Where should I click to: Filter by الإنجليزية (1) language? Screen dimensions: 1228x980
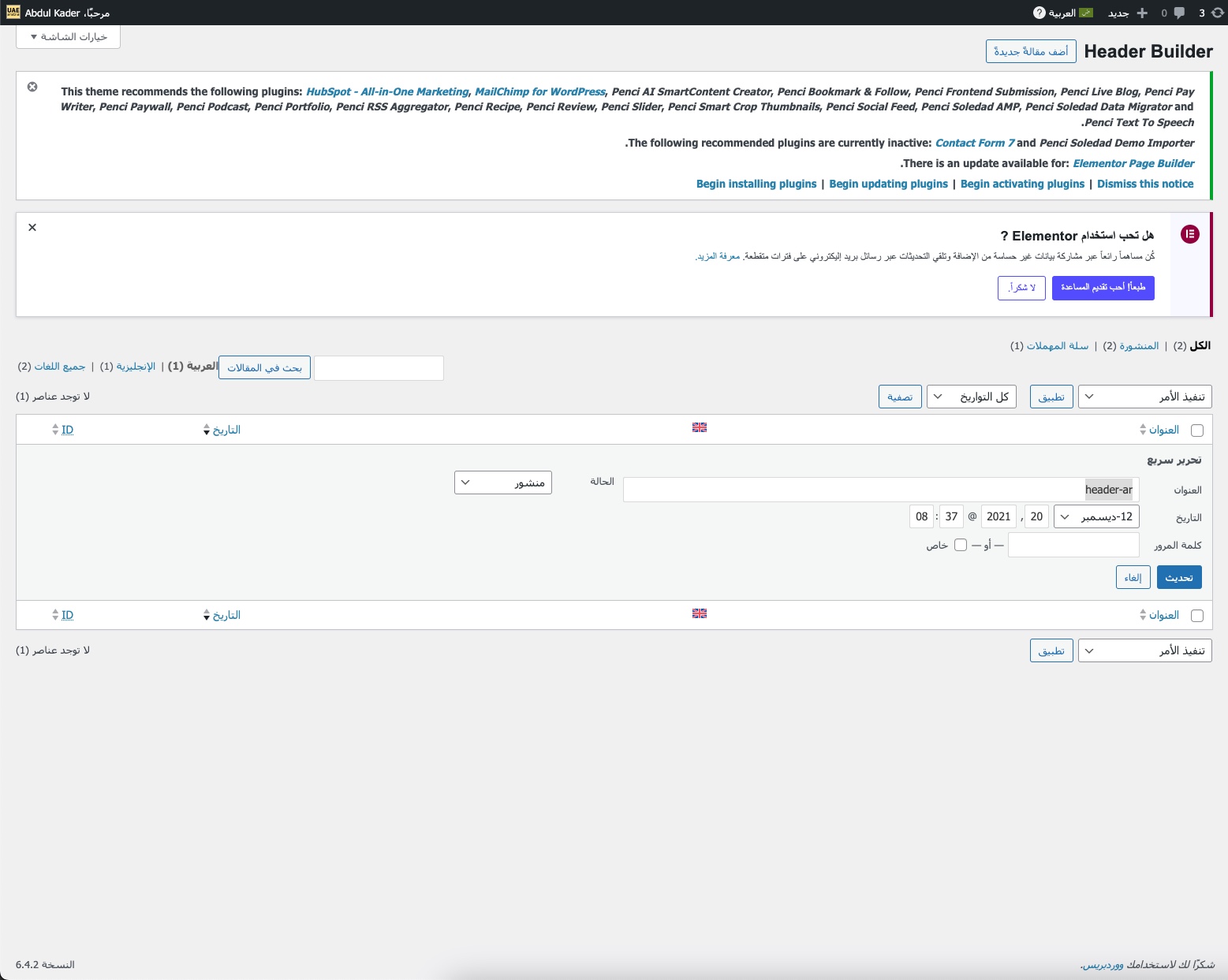pos(128,366)
